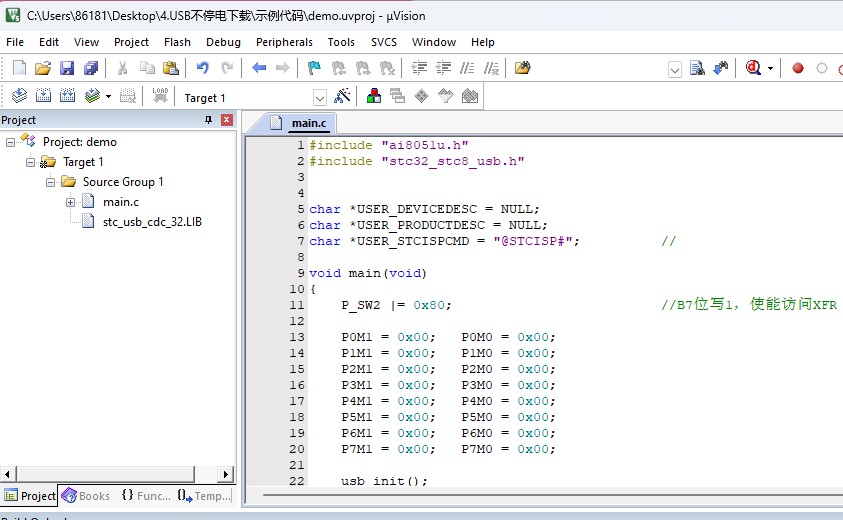Screen dimensions: 843x520
Task: Open the Project menu
Action: coord(131,42)
